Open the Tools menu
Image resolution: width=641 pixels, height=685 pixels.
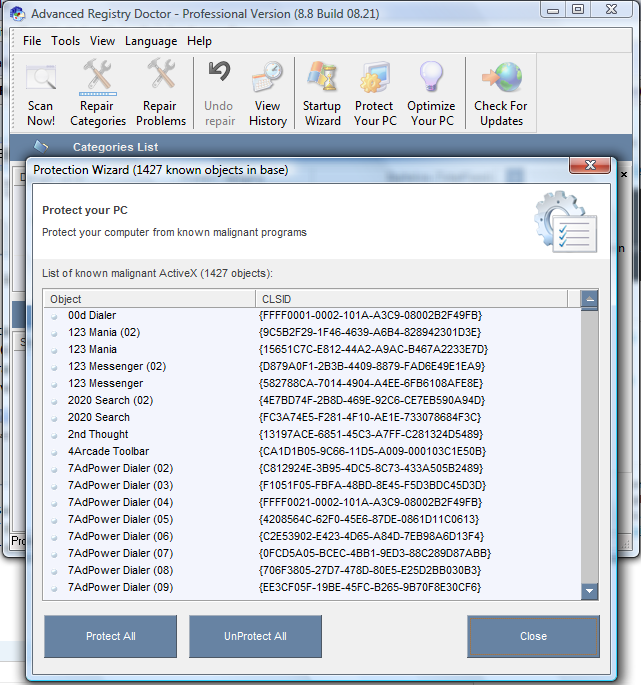coord(66,41)
